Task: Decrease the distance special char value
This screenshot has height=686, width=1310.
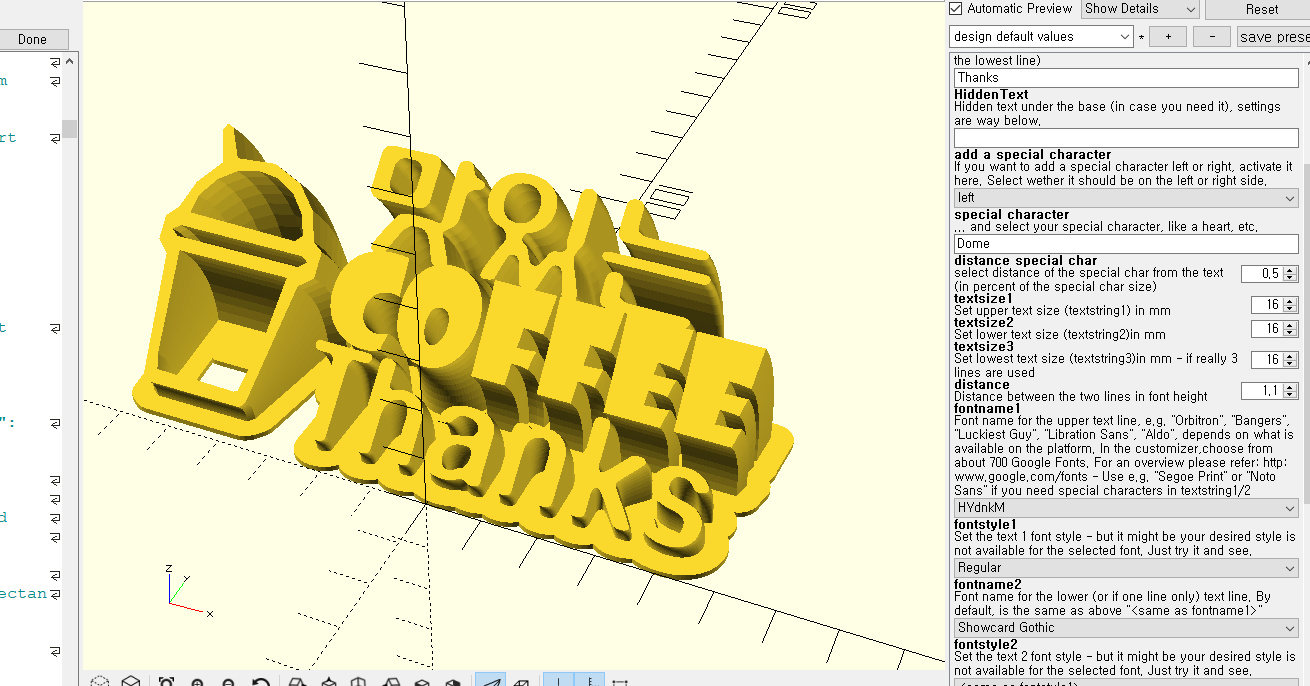Action: click(x=1291, y=278)
